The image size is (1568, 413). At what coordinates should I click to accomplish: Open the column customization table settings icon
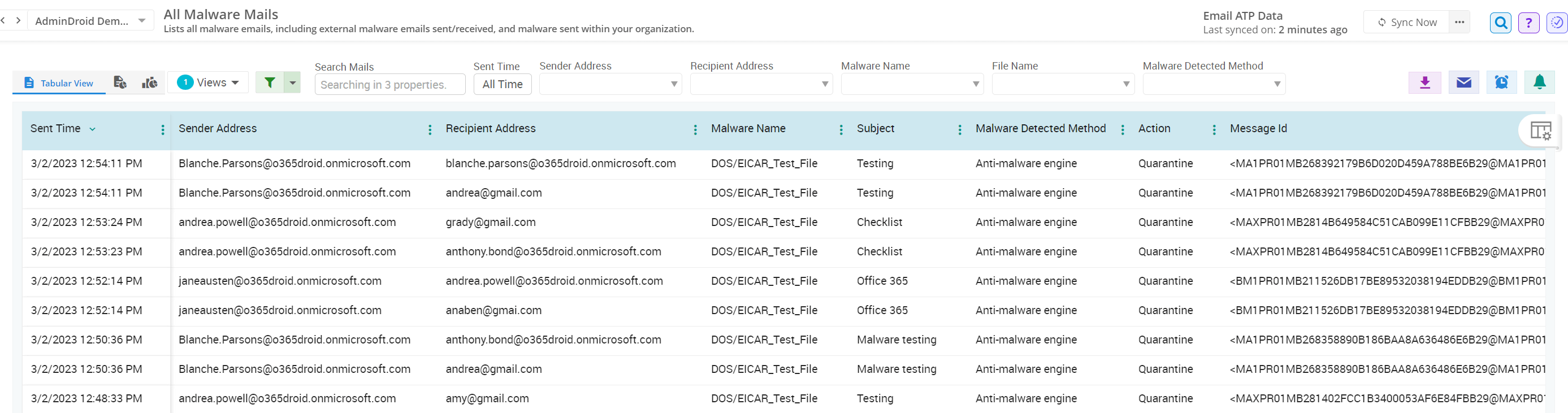coord(1541,130)
